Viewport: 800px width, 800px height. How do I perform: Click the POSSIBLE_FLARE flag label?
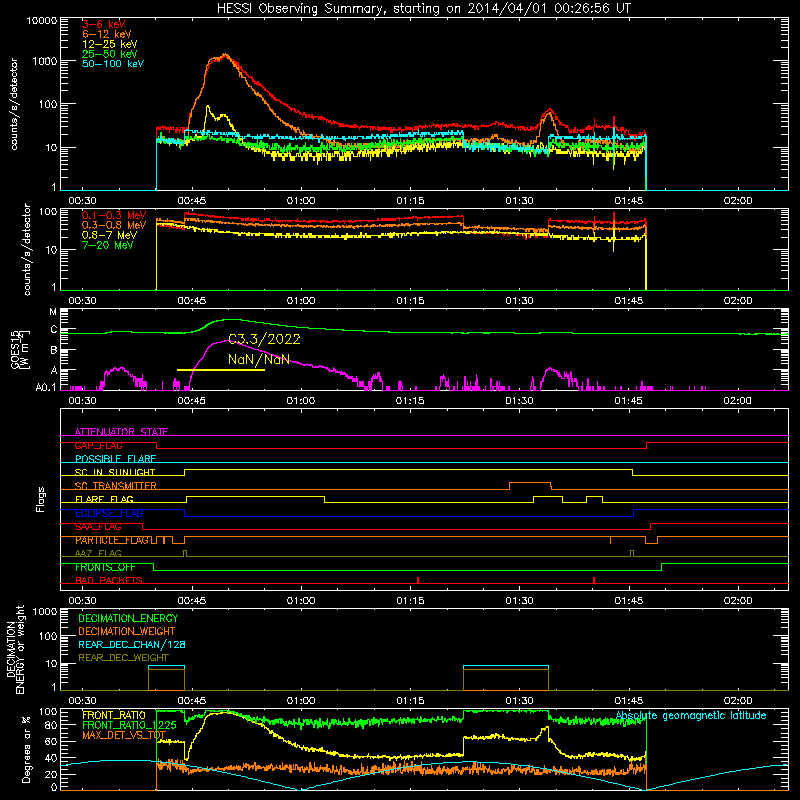[115, 459]
